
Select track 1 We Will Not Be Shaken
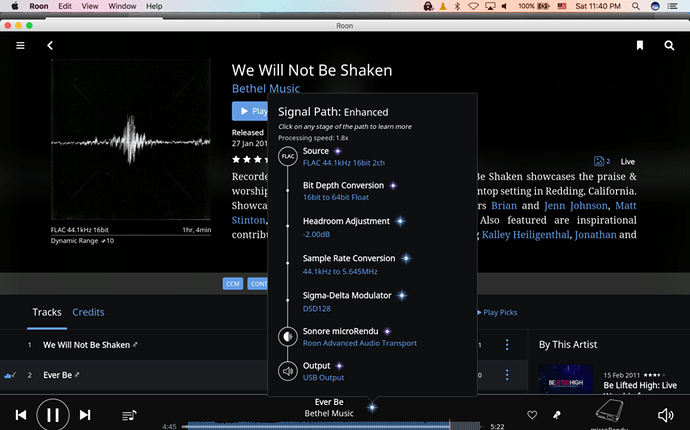pyautogui.click(x=86, y=345)
